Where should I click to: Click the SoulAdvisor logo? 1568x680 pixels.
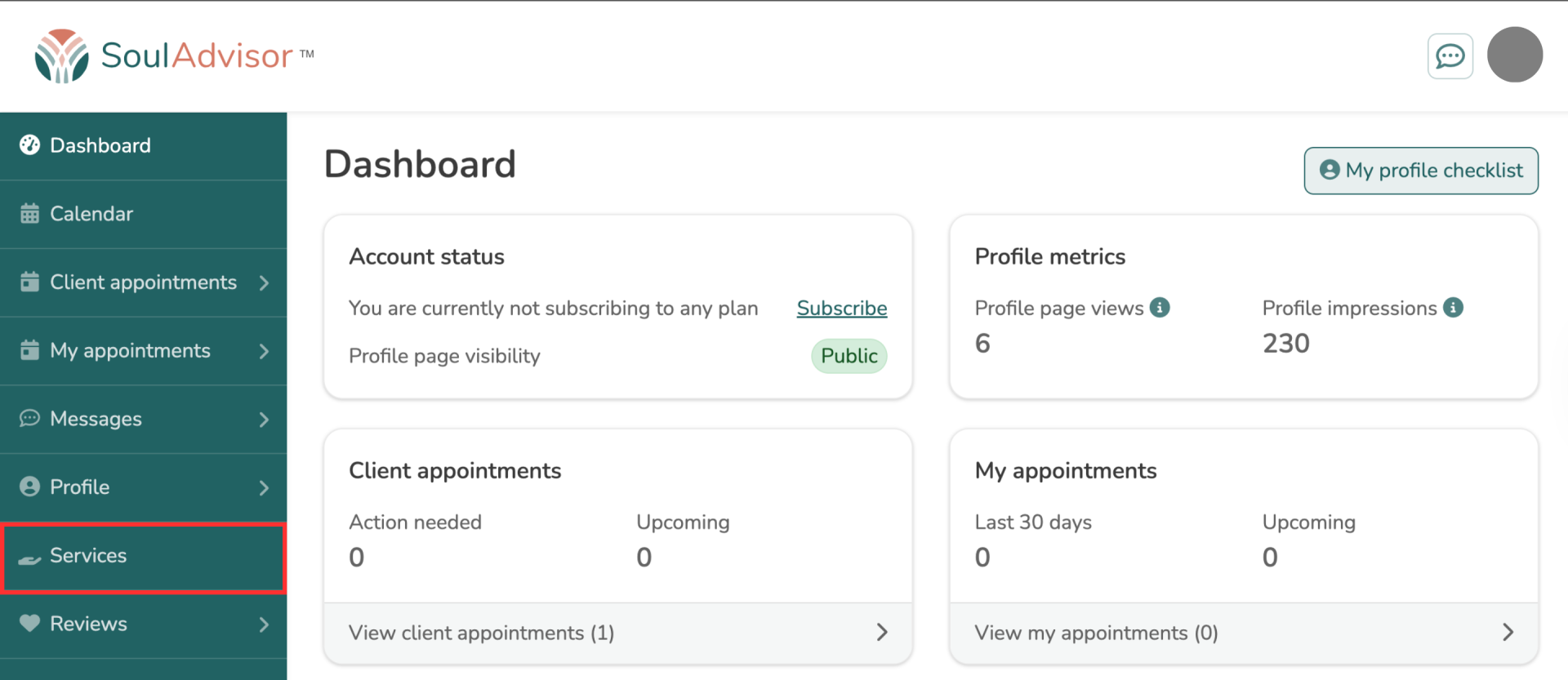tap(174, 56)
